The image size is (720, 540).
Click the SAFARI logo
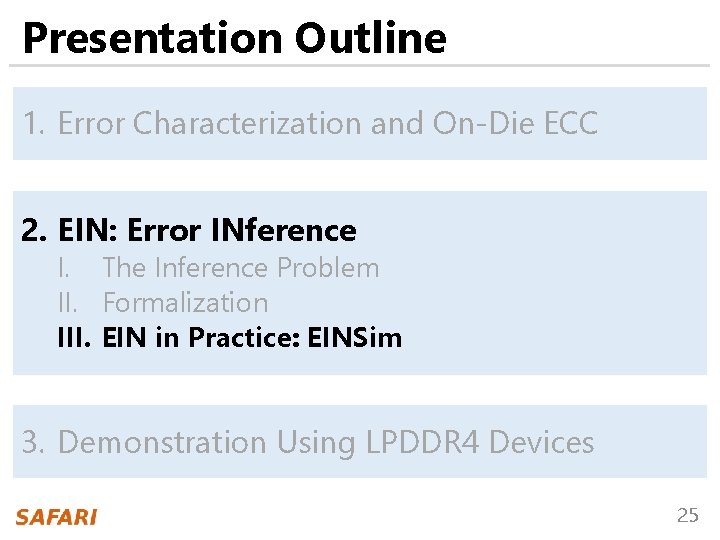[x=55, y=517]
